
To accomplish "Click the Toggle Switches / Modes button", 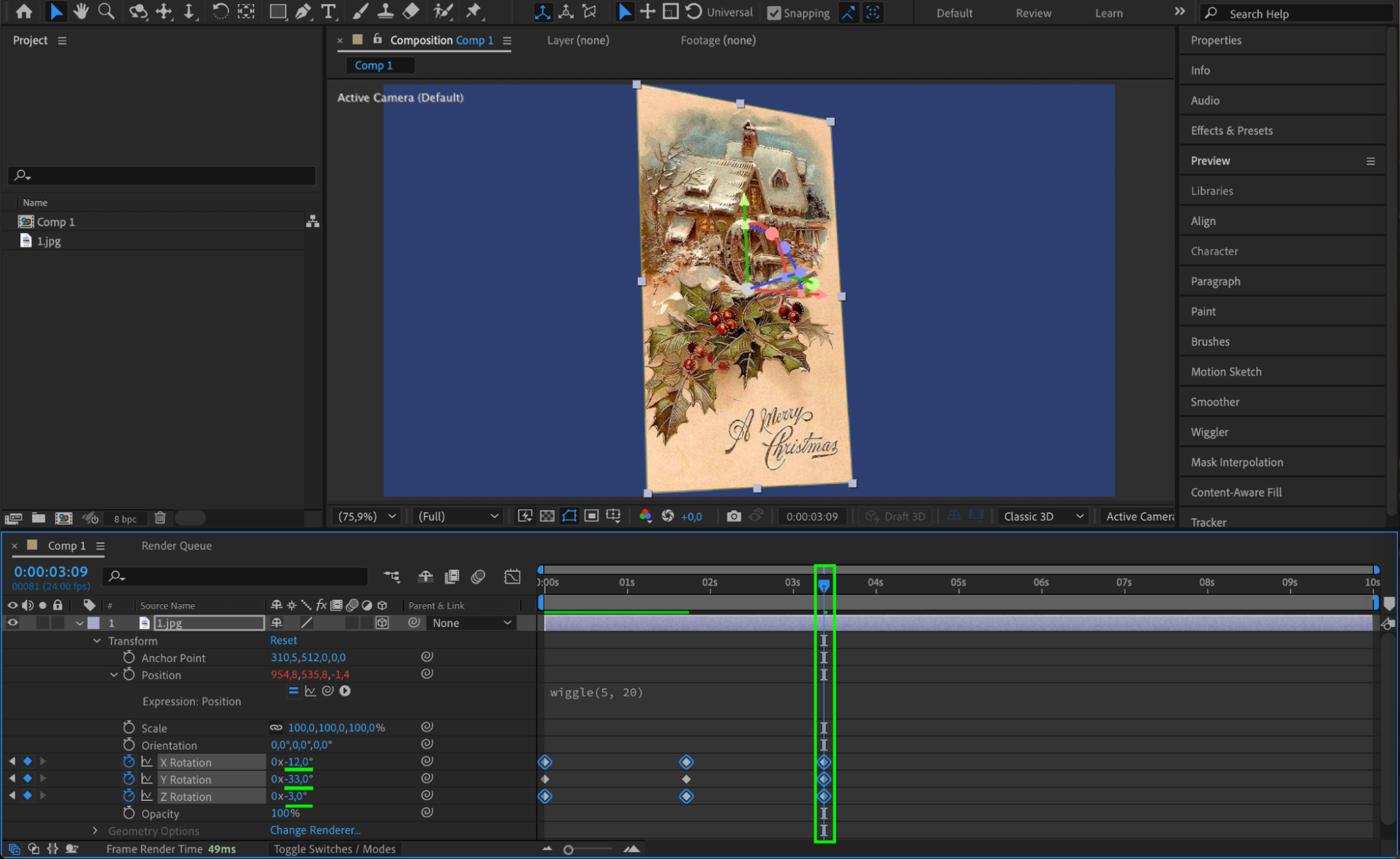I will pos(335,849).
